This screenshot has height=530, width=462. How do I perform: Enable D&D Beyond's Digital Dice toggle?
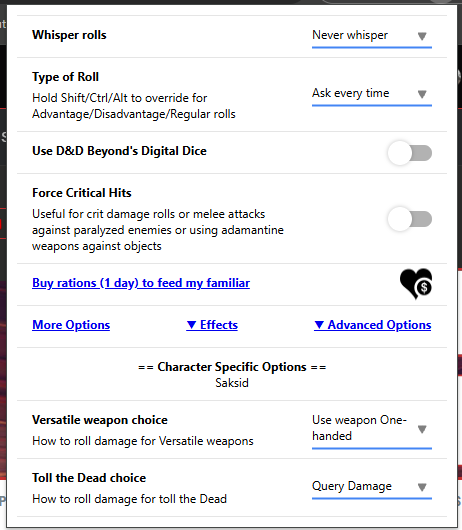point(410,153)
